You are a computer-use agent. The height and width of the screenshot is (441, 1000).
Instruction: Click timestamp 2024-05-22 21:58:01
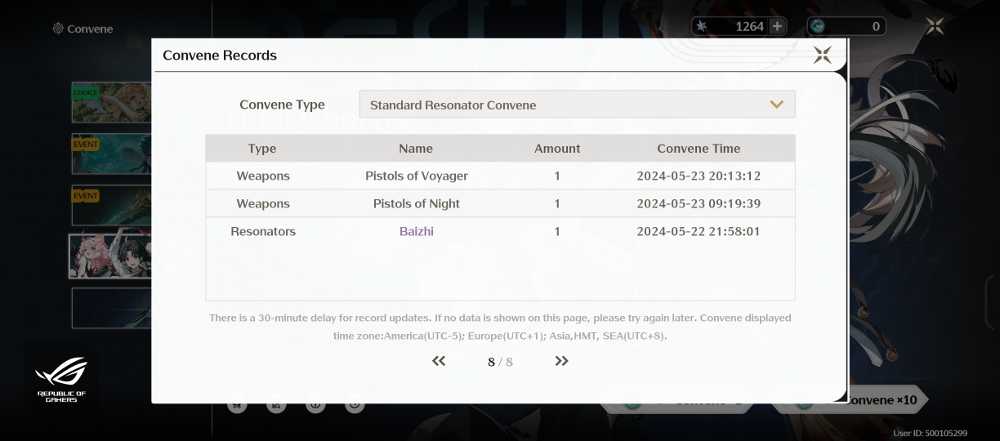pyautogui.click(x=698, y=231)
